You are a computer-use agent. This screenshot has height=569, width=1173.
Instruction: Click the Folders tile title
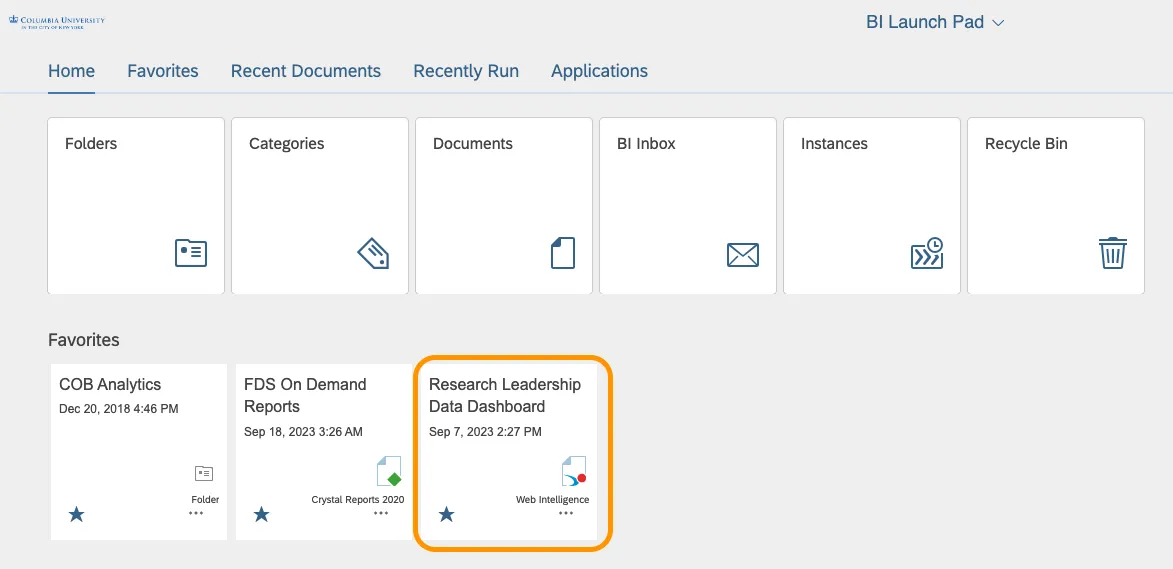tap(91, 144)
